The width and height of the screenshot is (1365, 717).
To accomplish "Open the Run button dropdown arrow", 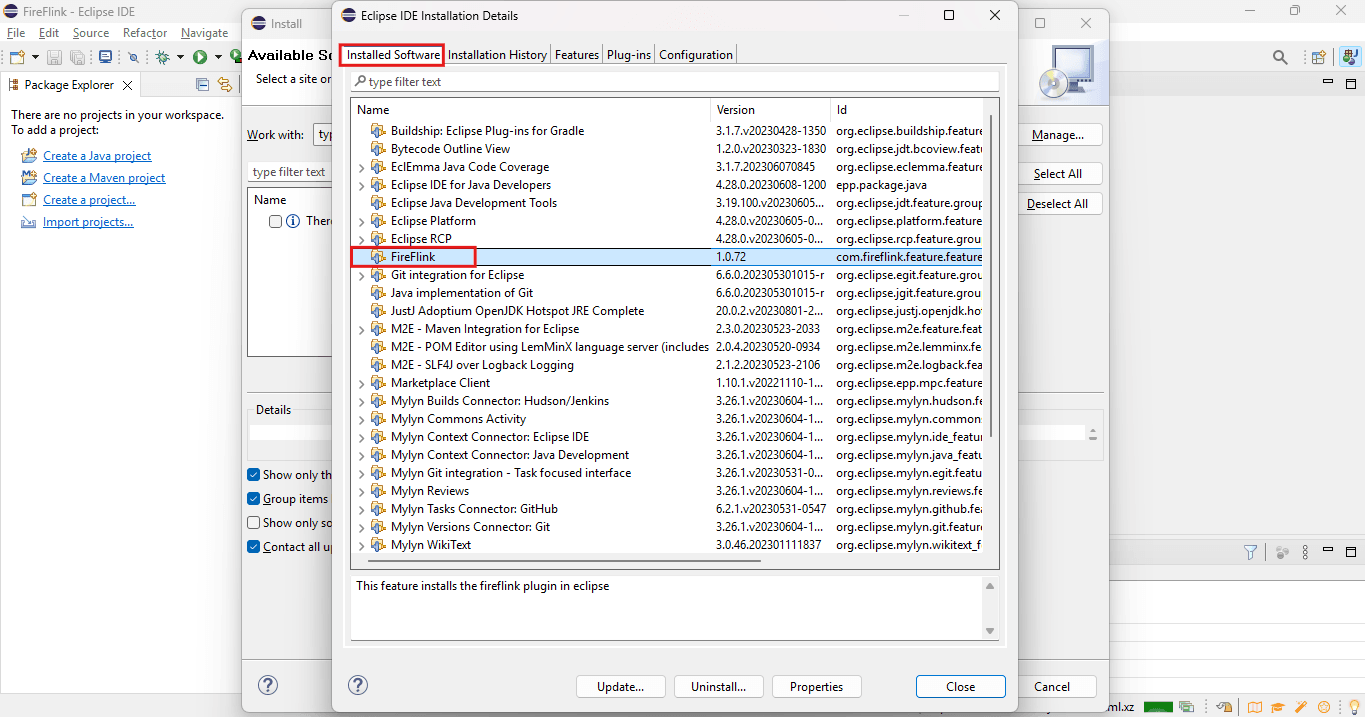I will pos(217,58).
